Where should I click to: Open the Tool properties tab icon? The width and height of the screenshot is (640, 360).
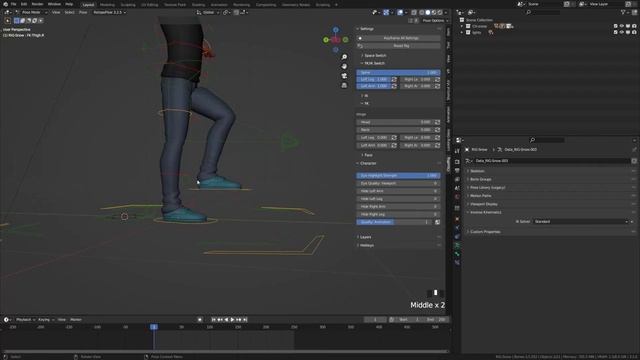click(457, 151)
